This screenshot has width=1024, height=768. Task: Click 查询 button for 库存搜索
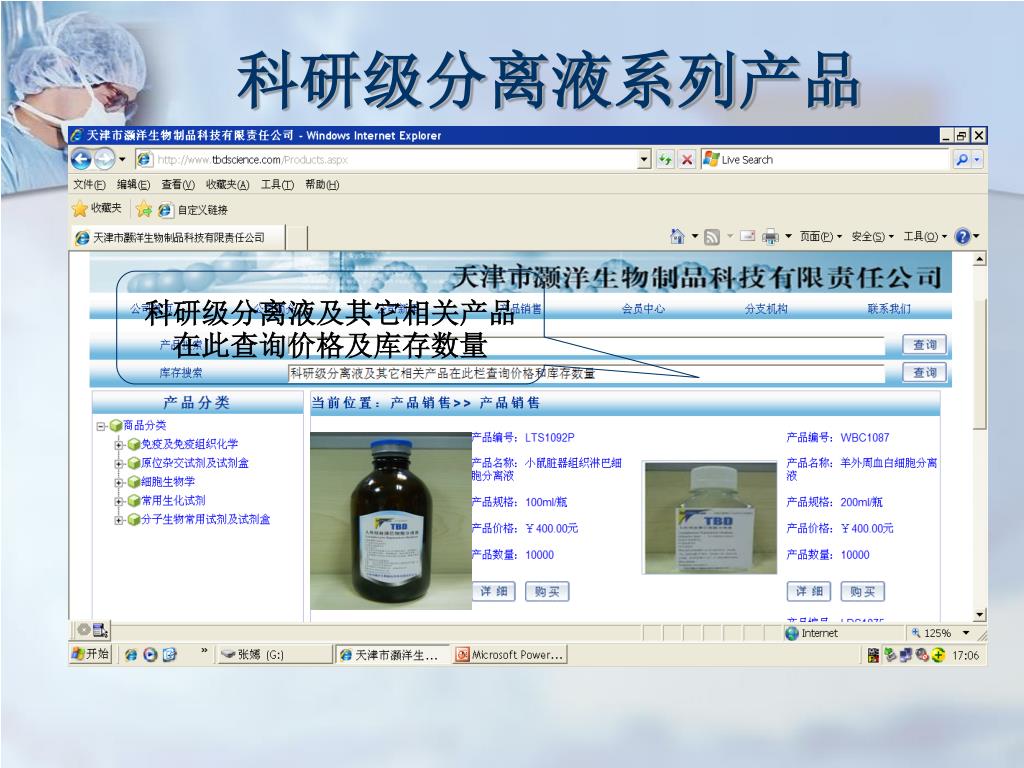click(x=924, y=373)
